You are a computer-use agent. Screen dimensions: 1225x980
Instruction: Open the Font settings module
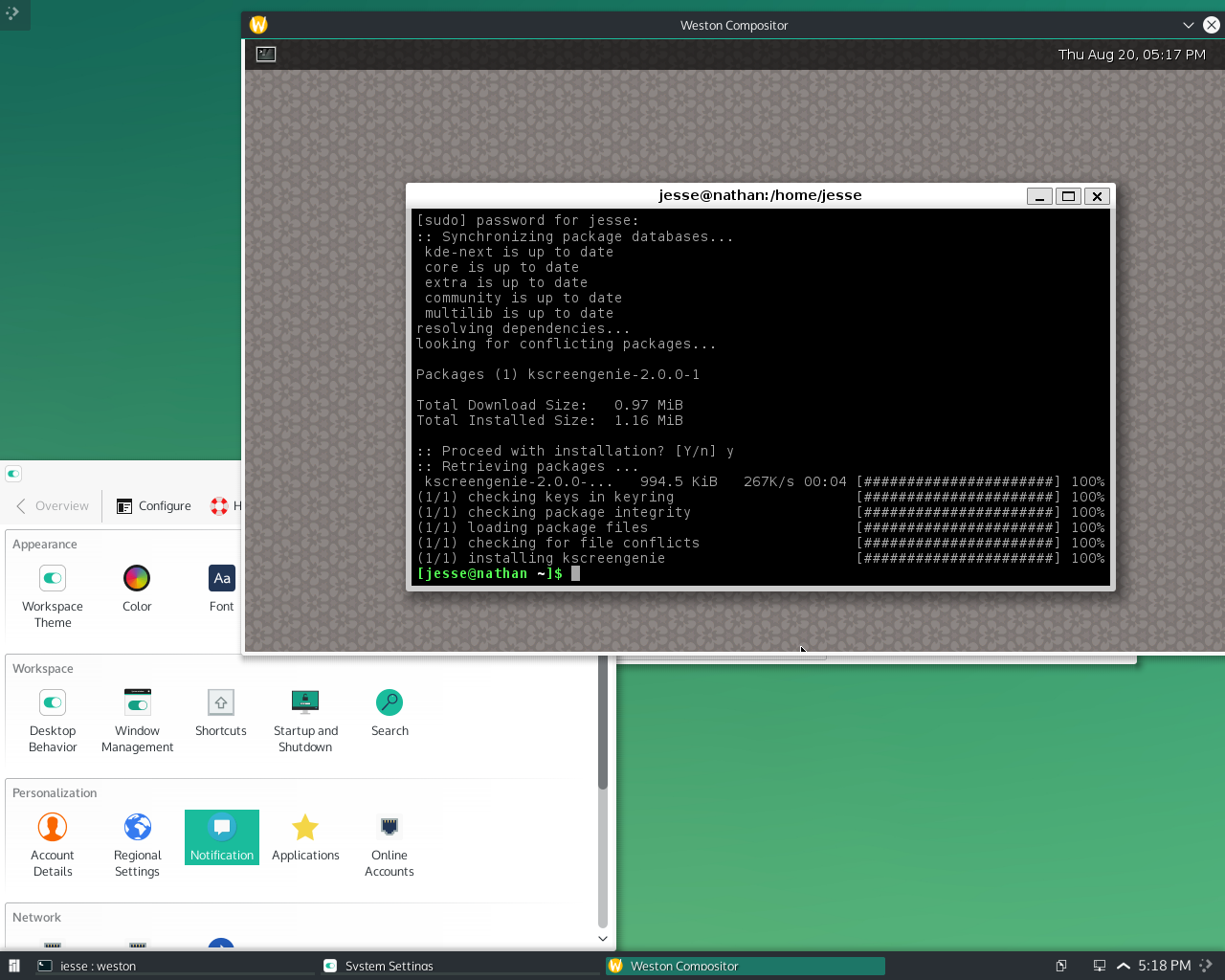point(221,589)
